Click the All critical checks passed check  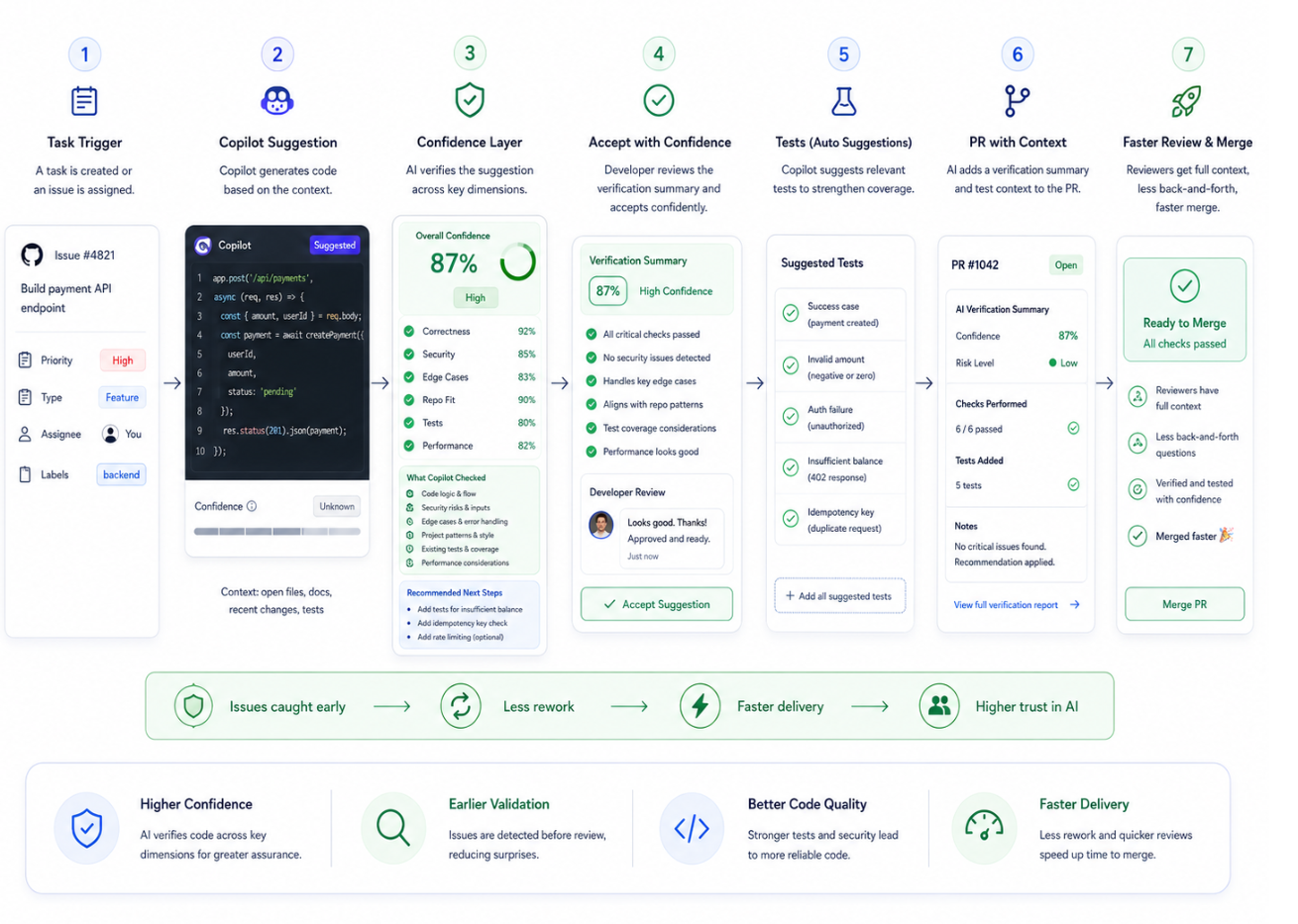[592, 335]
